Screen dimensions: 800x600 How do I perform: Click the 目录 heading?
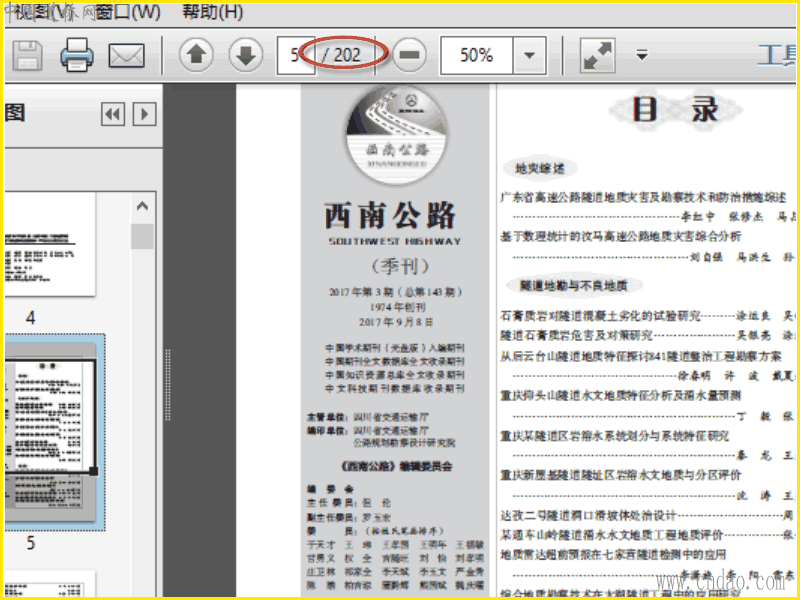675,110
